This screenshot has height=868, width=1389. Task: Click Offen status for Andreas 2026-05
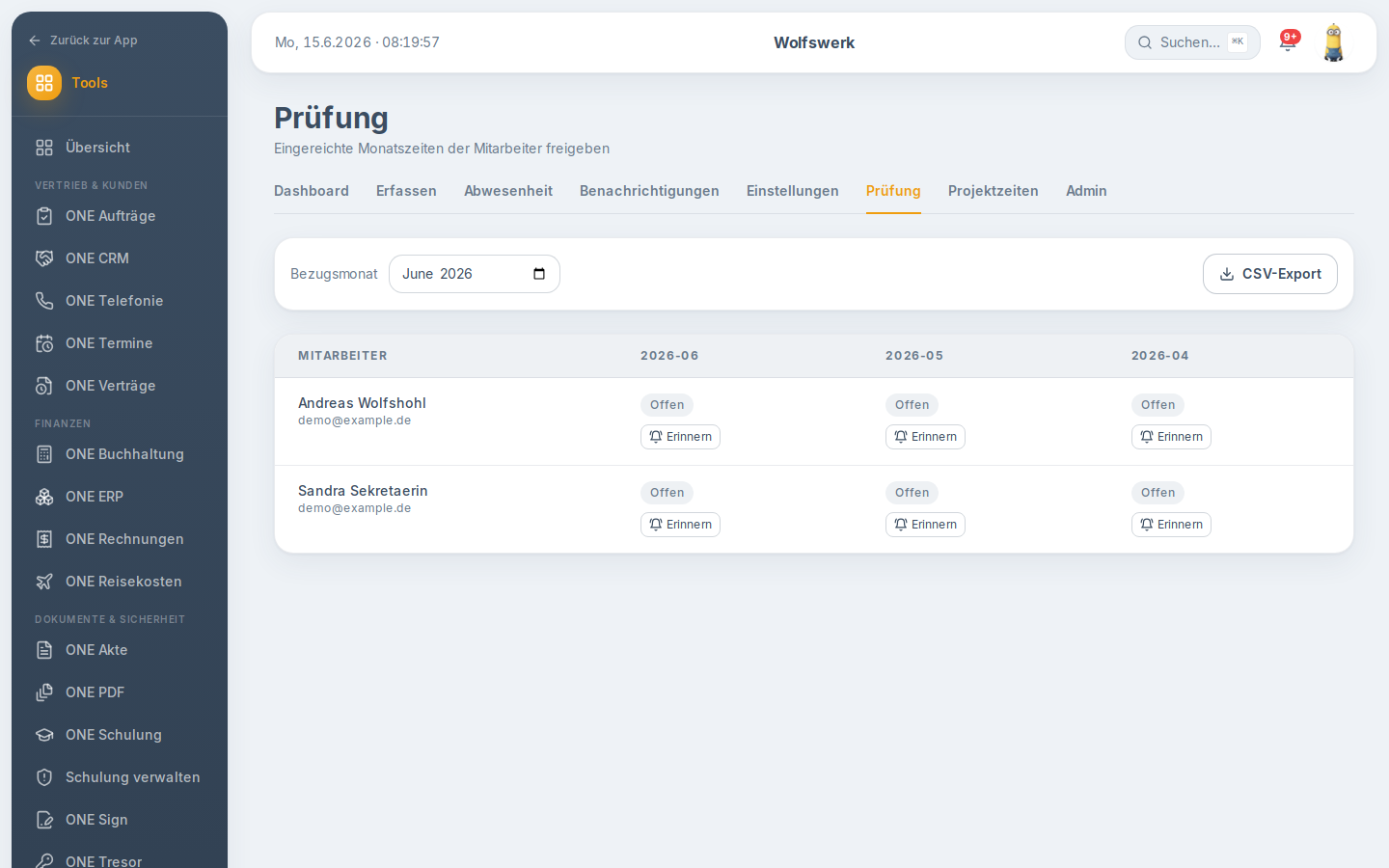coord(912,405)
